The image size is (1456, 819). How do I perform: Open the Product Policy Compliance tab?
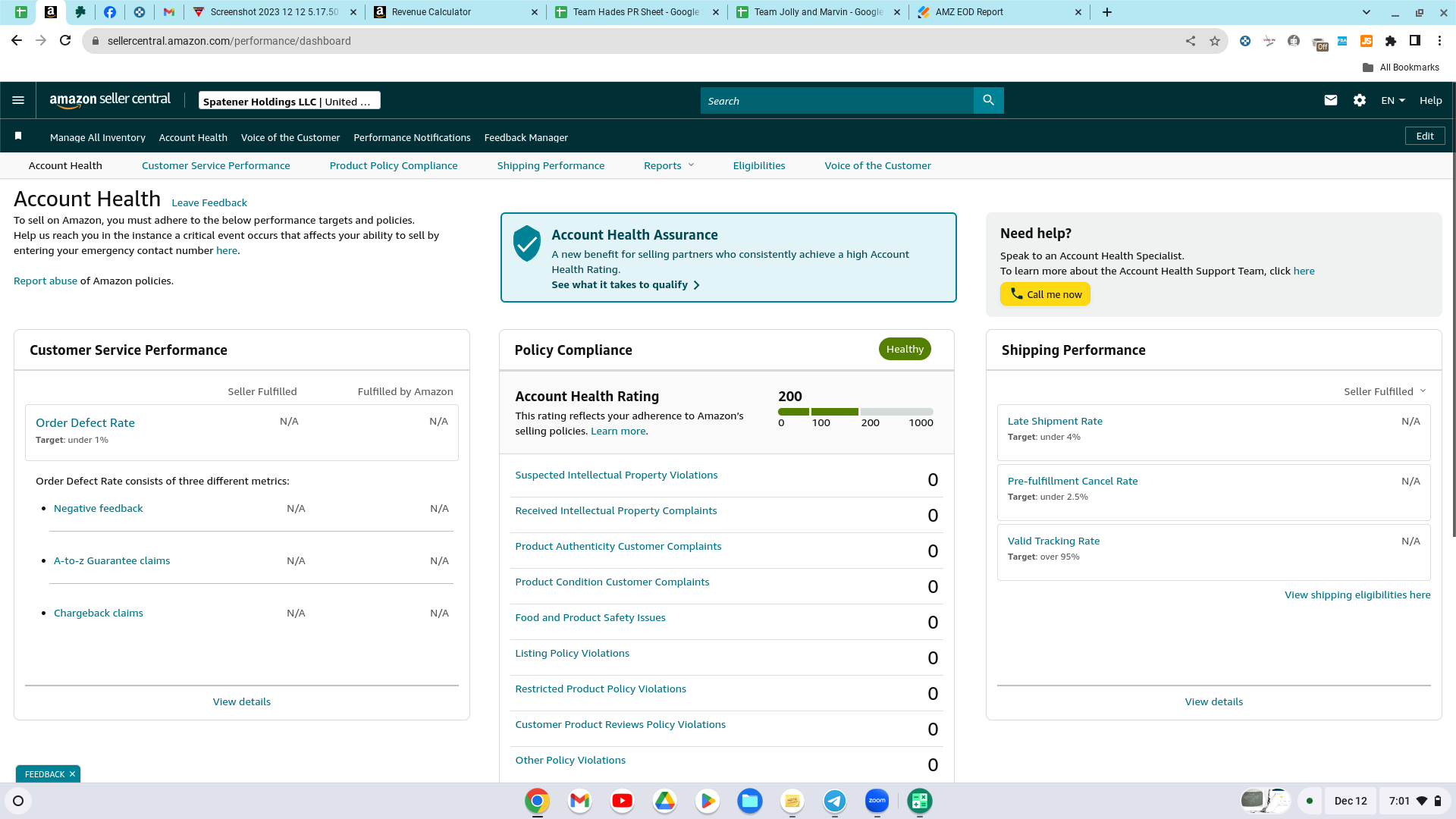[394, 165]
